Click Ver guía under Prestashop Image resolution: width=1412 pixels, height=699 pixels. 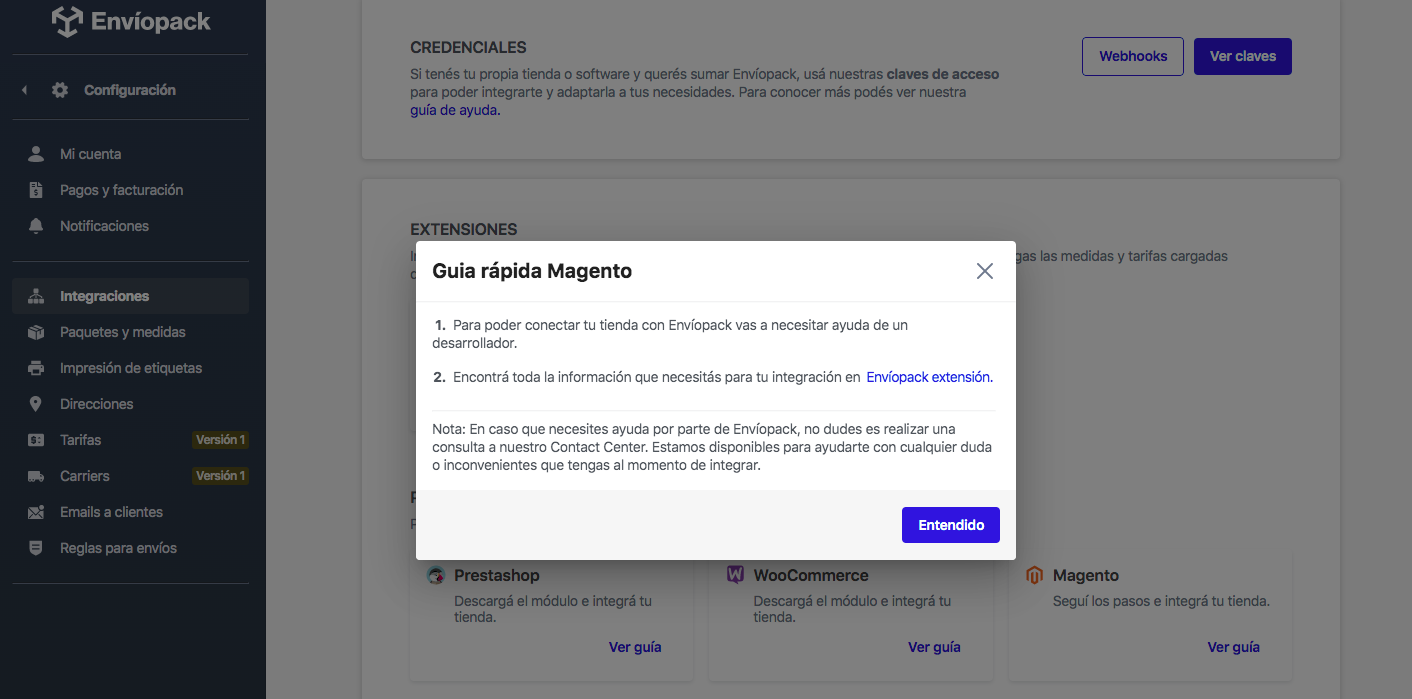click(635, 647)
